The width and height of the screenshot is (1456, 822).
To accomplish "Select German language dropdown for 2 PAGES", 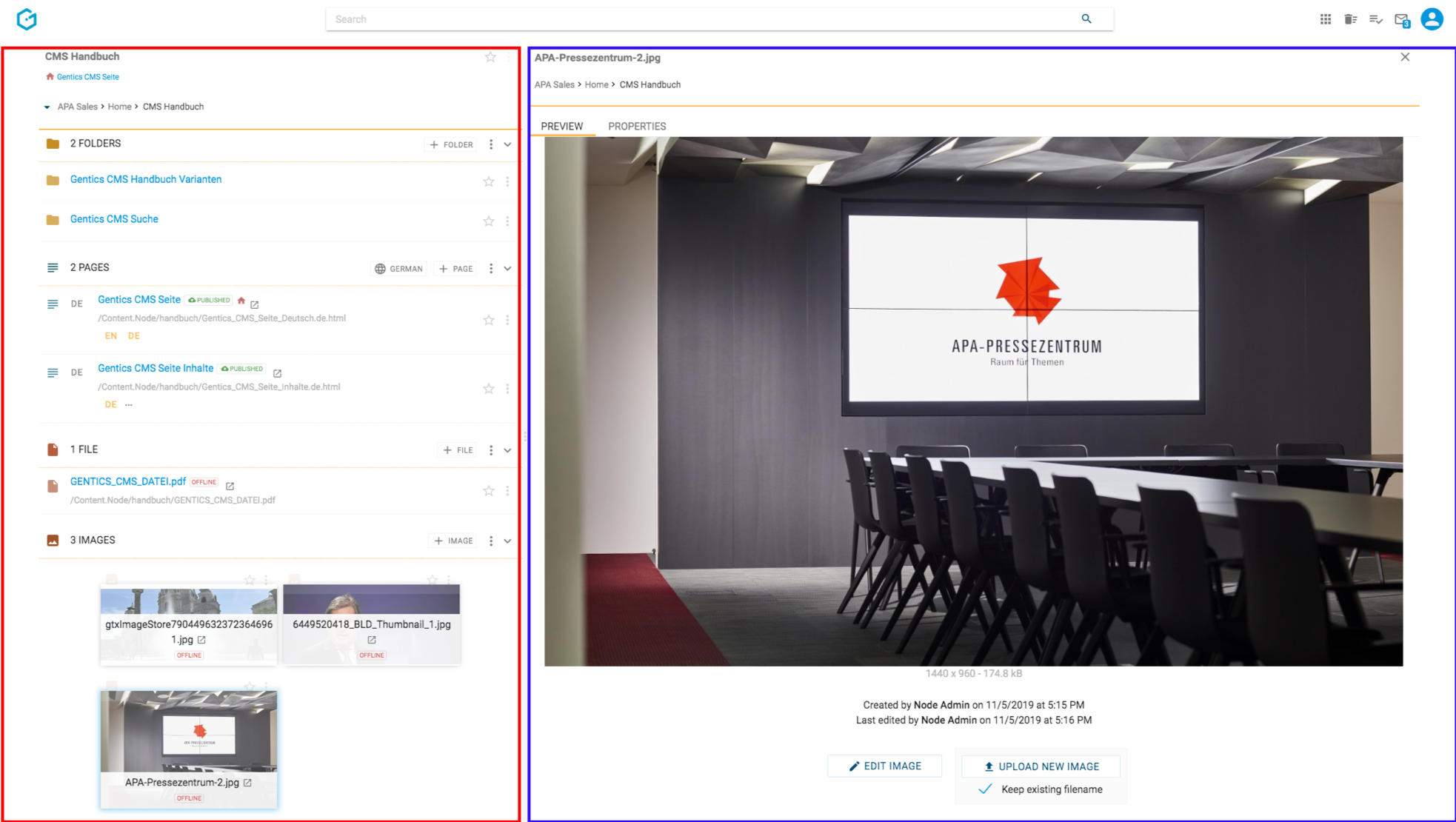I will (x=400, y=267).
